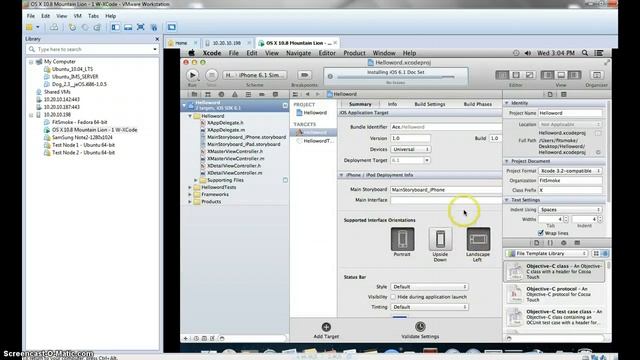Expand the Supporting Files group
This screenshot has width=640, height=360.
196,180
